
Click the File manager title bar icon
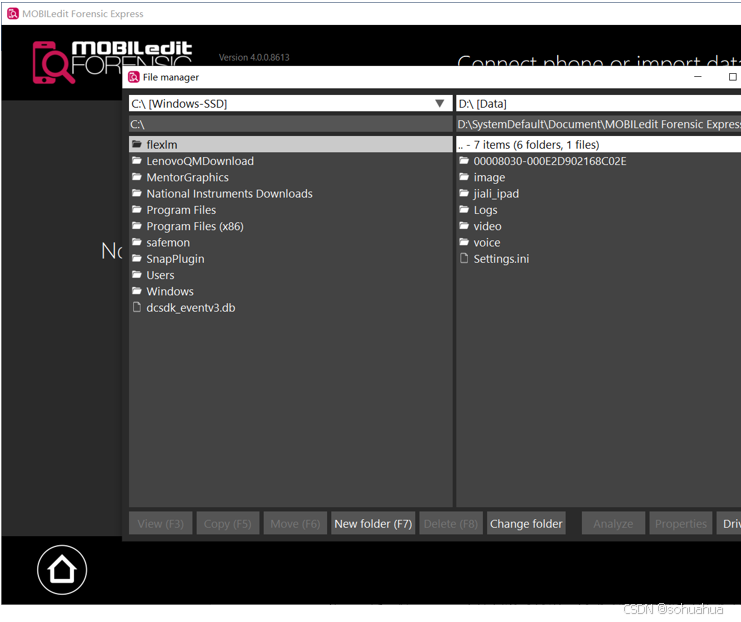tap(134, 77)
